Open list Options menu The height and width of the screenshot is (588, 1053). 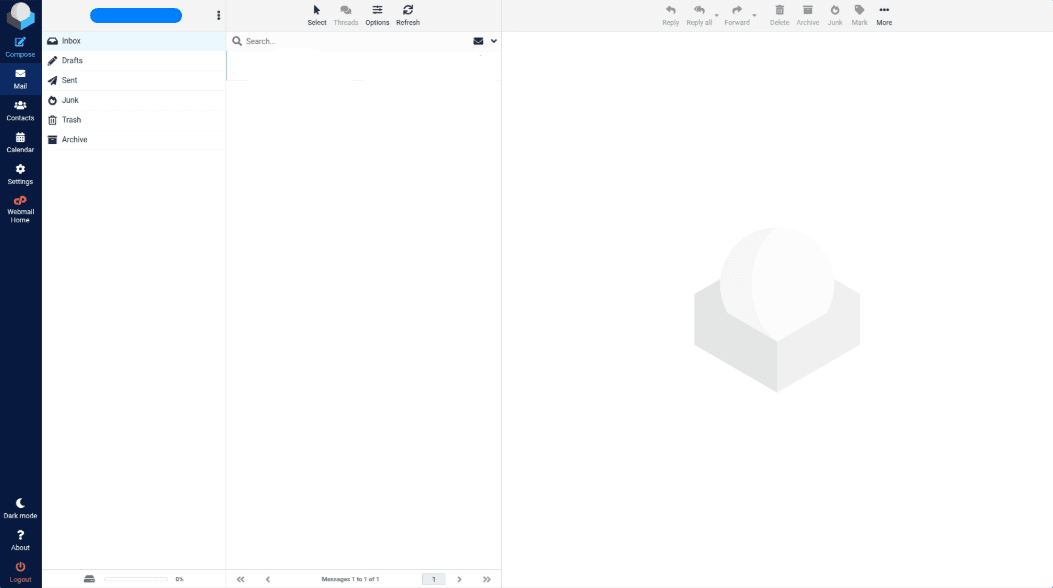[x=377, y=15]
